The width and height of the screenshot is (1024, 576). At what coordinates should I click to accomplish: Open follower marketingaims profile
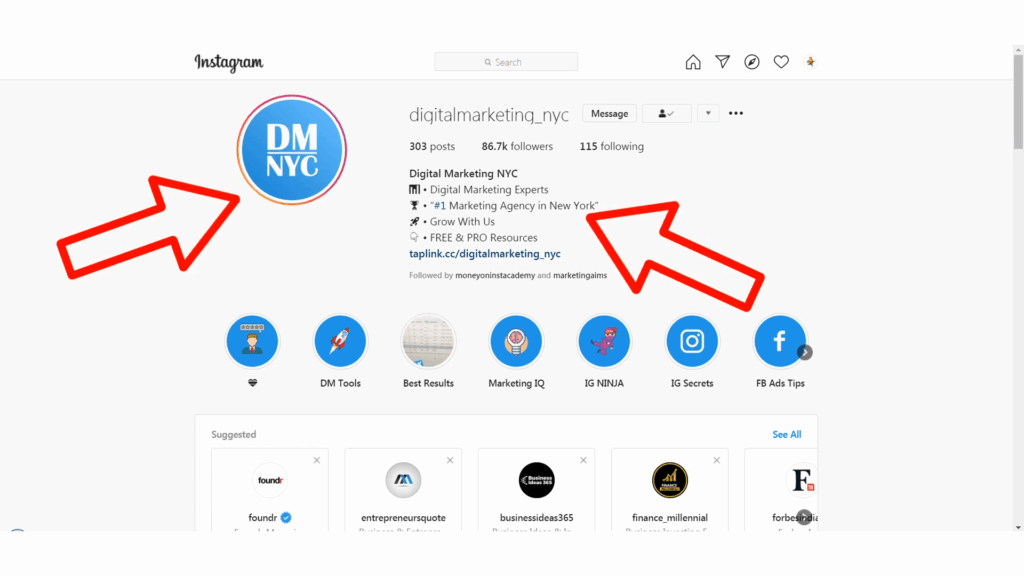pos(580,276)
